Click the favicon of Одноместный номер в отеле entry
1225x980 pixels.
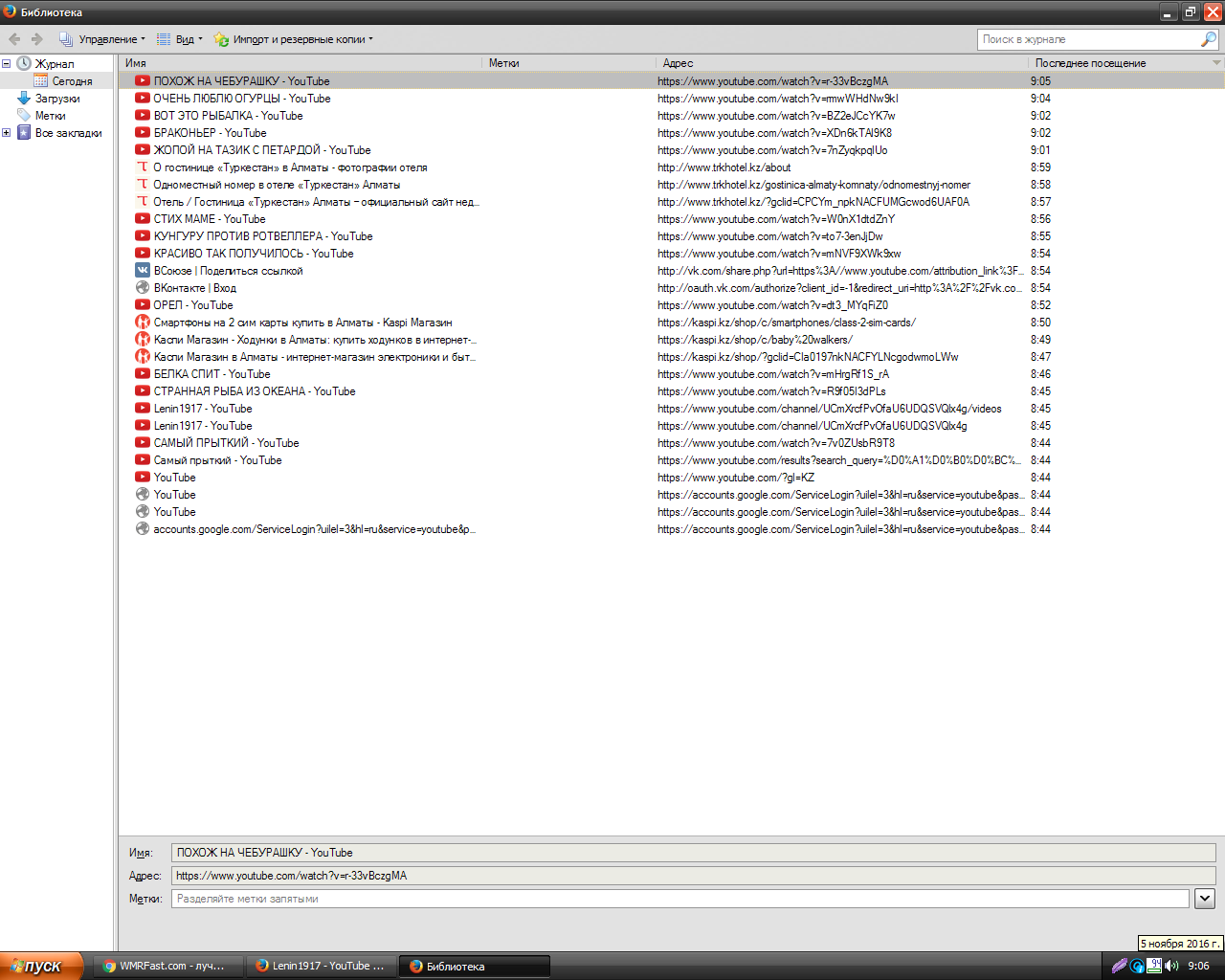pos(143,185)
